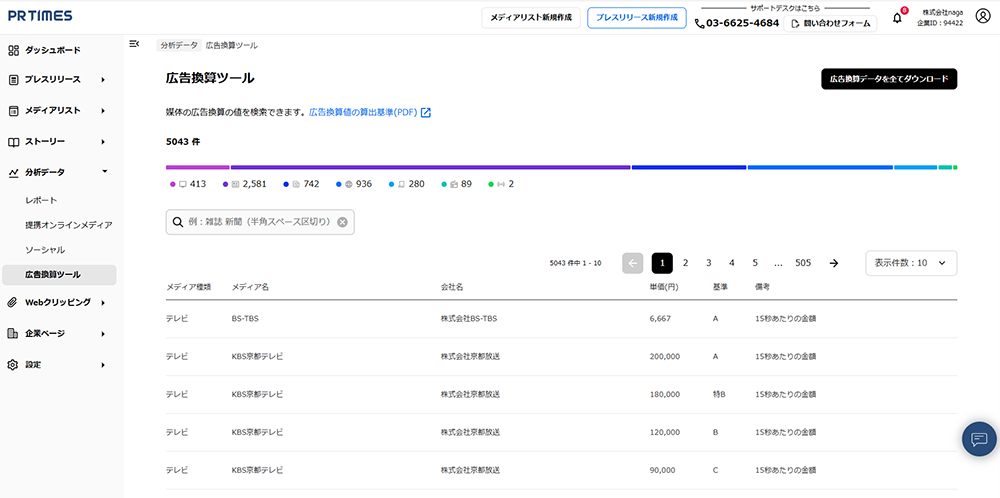Select the radio media icon showing 2
This screenshot has width=1000, height=498.
point(501,184)
